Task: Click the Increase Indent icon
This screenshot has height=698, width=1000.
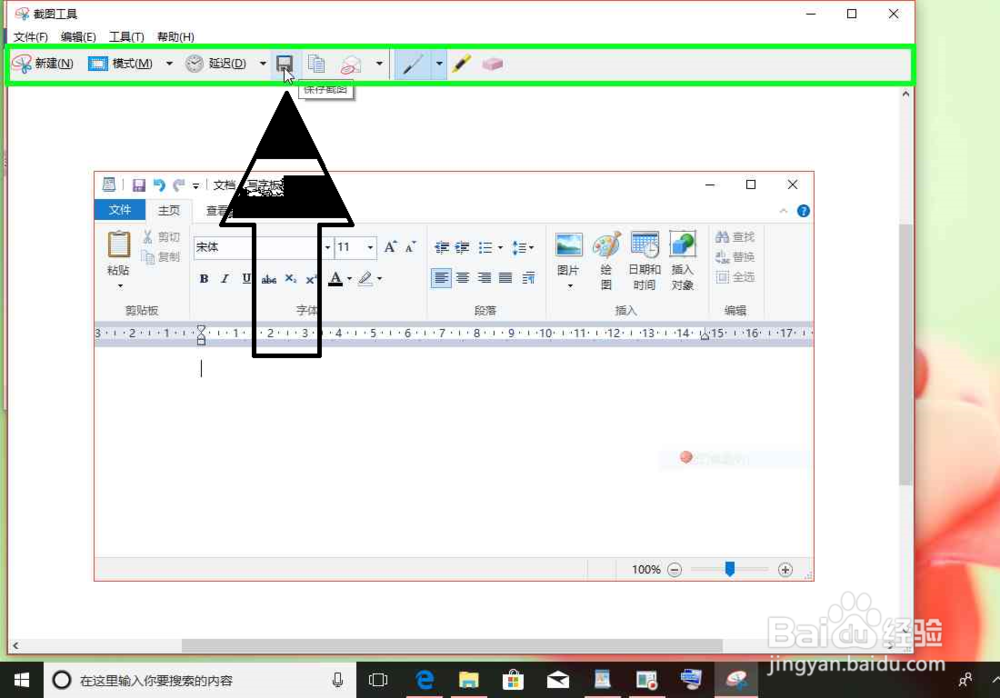Action: coord(462,247)
